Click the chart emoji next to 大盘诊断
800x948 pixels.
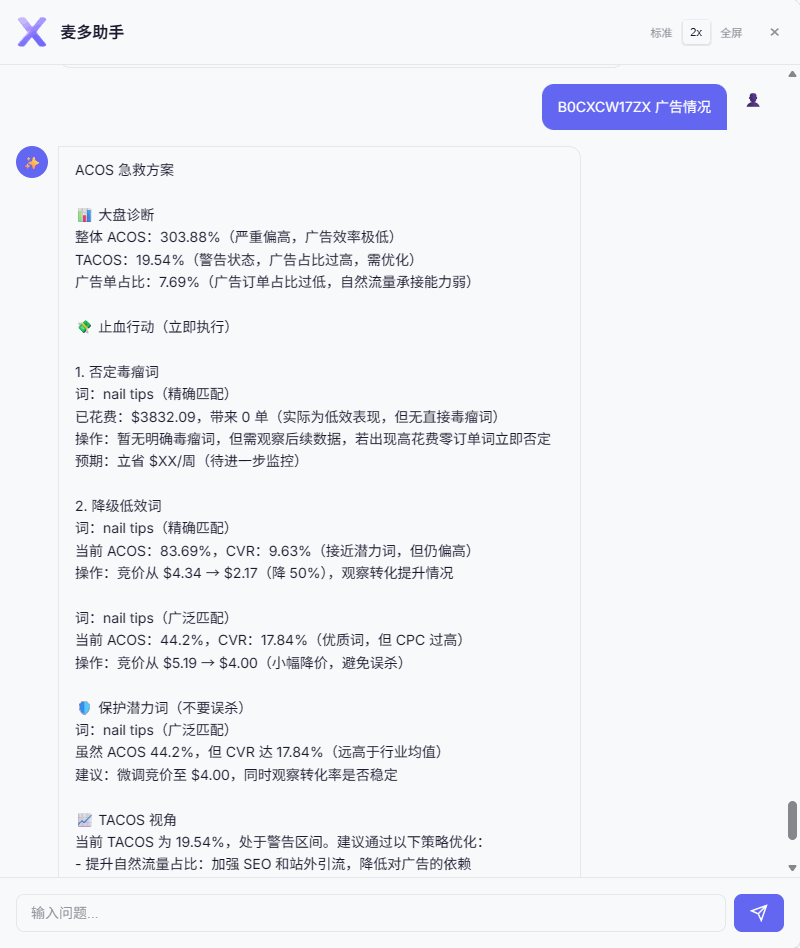pos(83,214)
